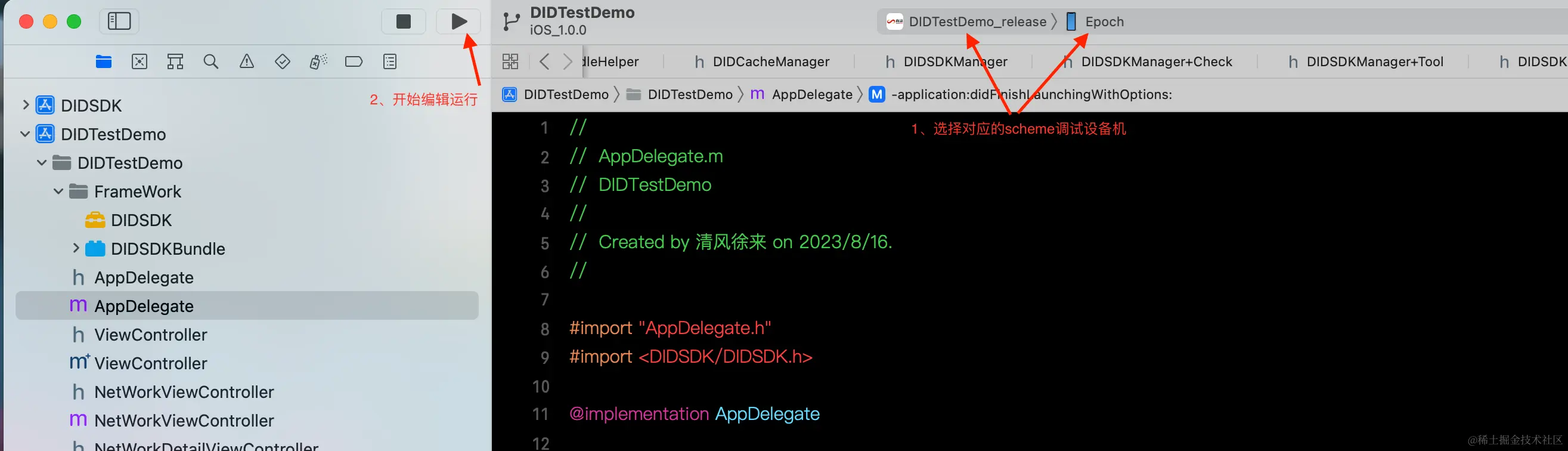This screenshot has width=1568, height=451.
Task: Expand the DIDSDKBundle item
Action: [76, 248]
